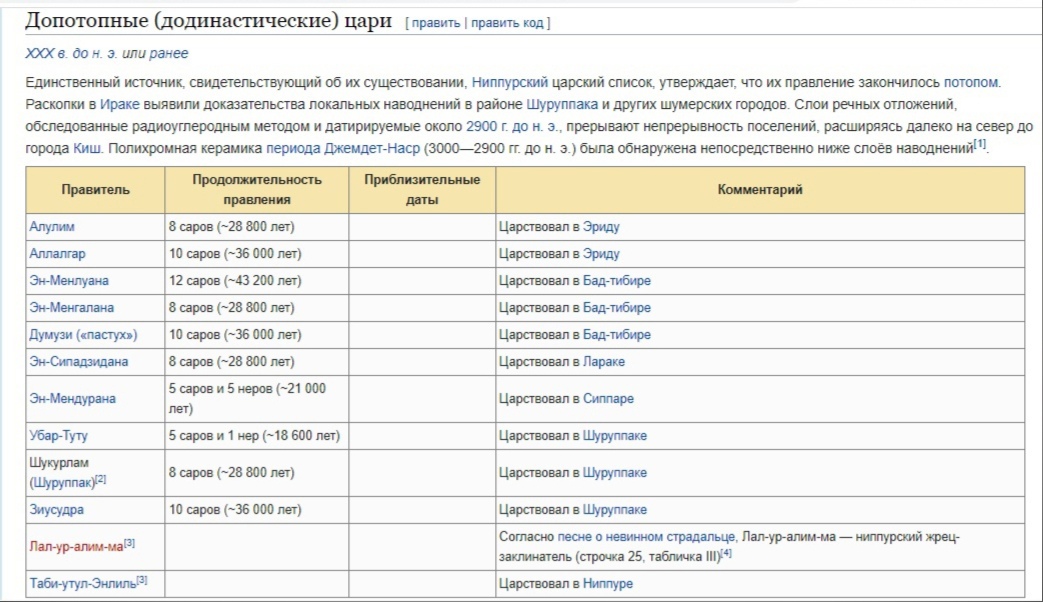Open red link 'Лал-ур-алим-ма'
This screenshot has width=1043, height=602.
pyautogui.click(x=76, y=547)
